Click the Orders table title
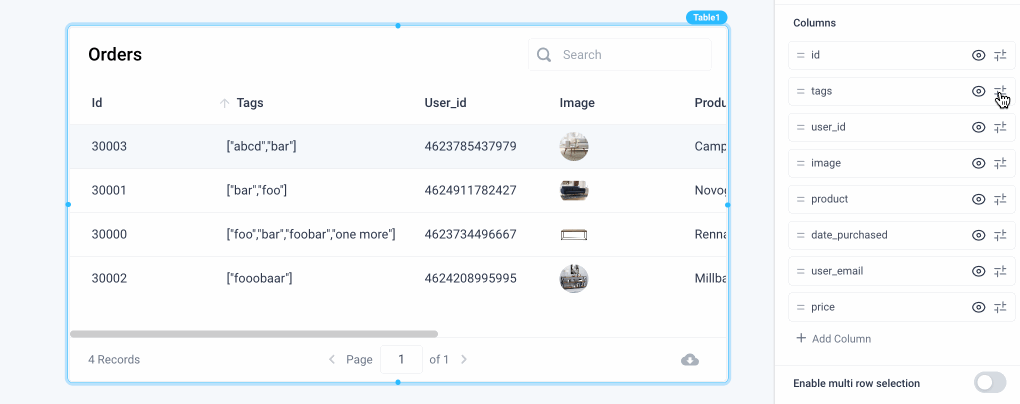The height and width of the screenshot is (404, 1020). click(115, 55)
